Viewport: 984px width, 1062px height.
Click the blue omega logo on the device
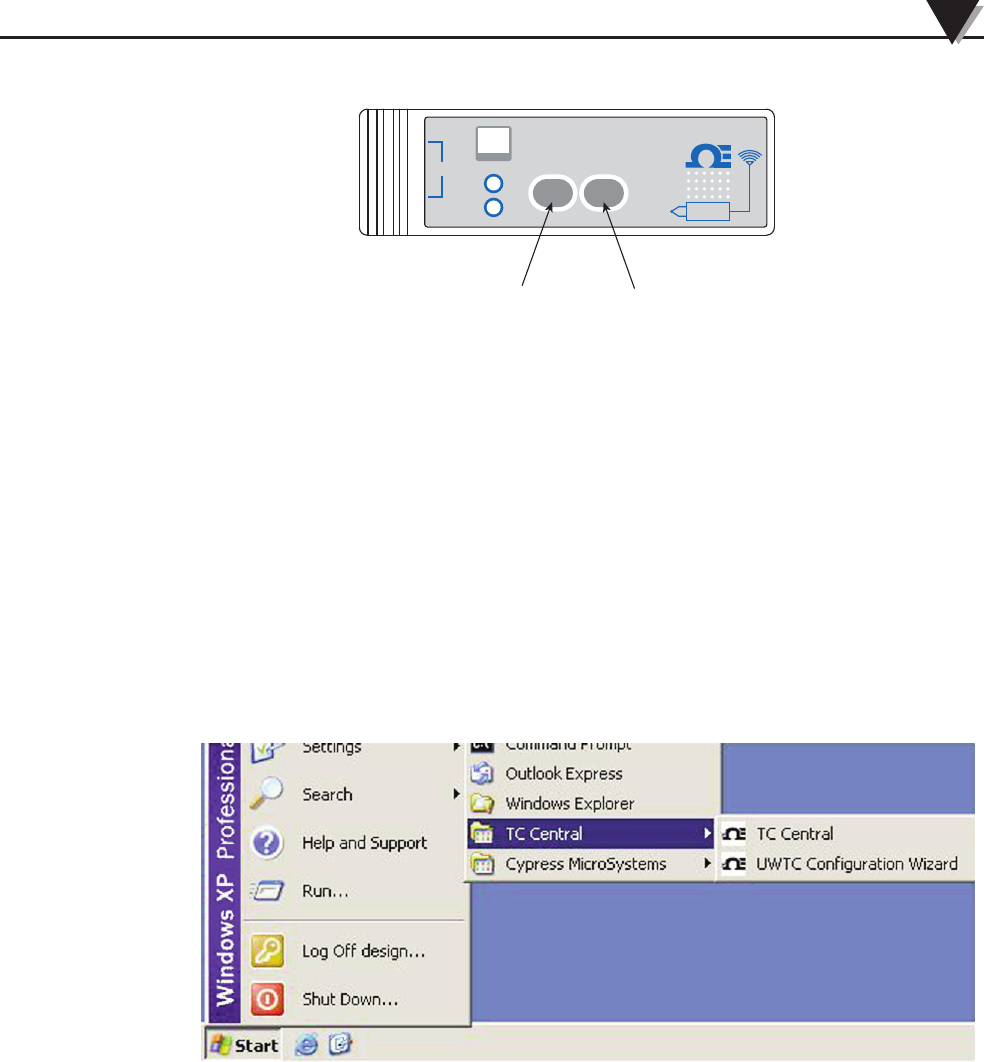pos(708,156)
